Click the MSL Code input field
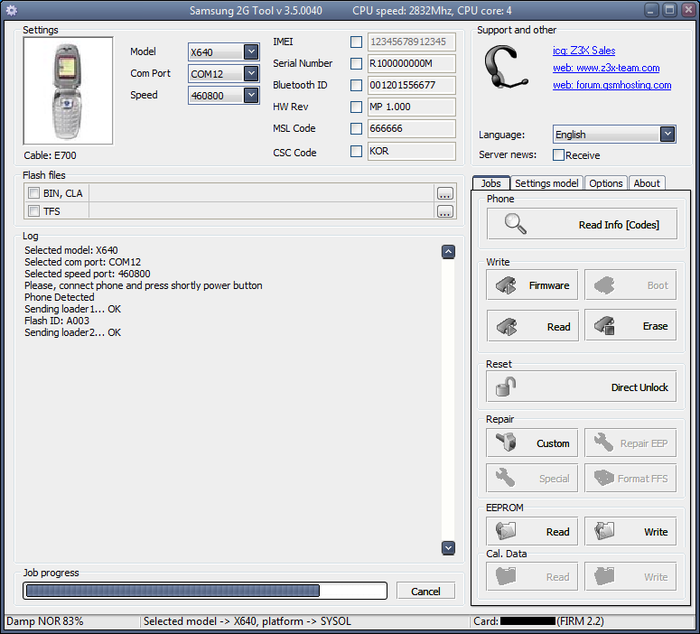Screen dimensions: 700x634 point(411,129)
